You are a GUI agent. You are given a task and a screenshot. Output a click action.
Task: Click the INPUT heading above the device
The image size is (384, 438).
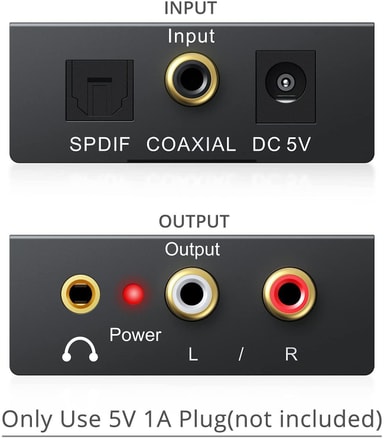(x=191, y=8)
